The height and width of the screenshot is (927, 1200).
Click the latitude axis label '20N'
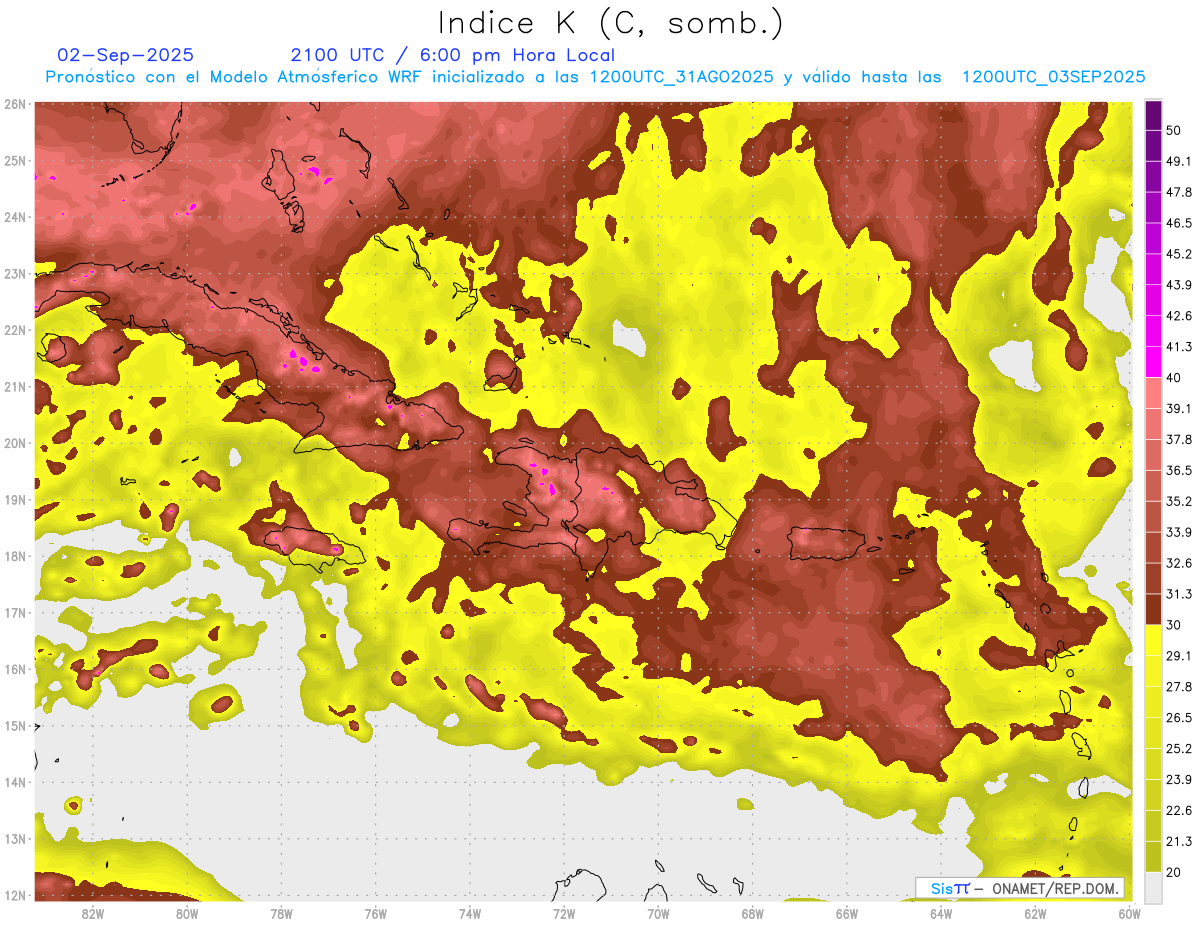pos(15,443)
